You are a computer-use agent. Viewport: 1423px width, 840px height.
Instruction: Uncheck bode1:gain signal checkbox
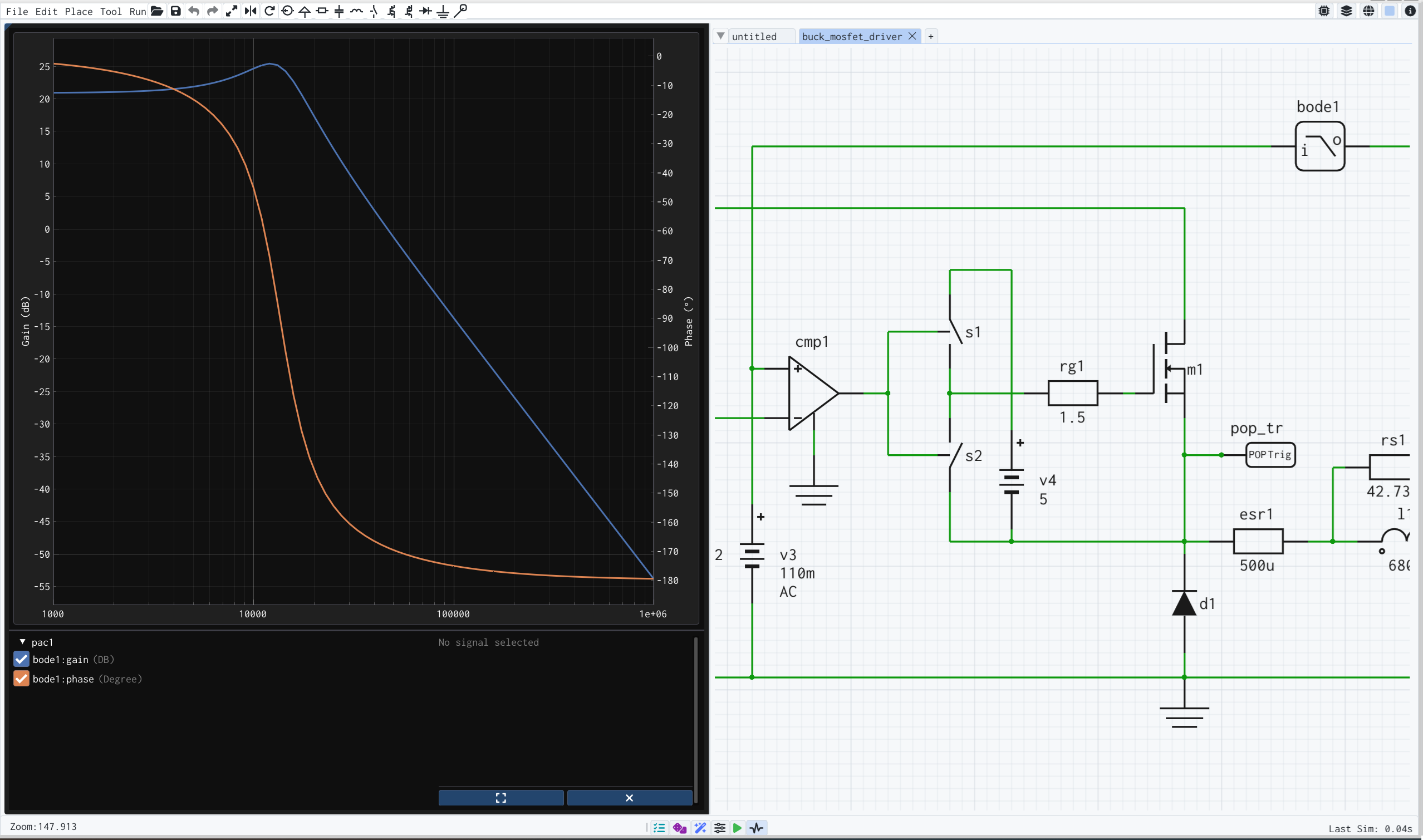click(x=21, y=659)
